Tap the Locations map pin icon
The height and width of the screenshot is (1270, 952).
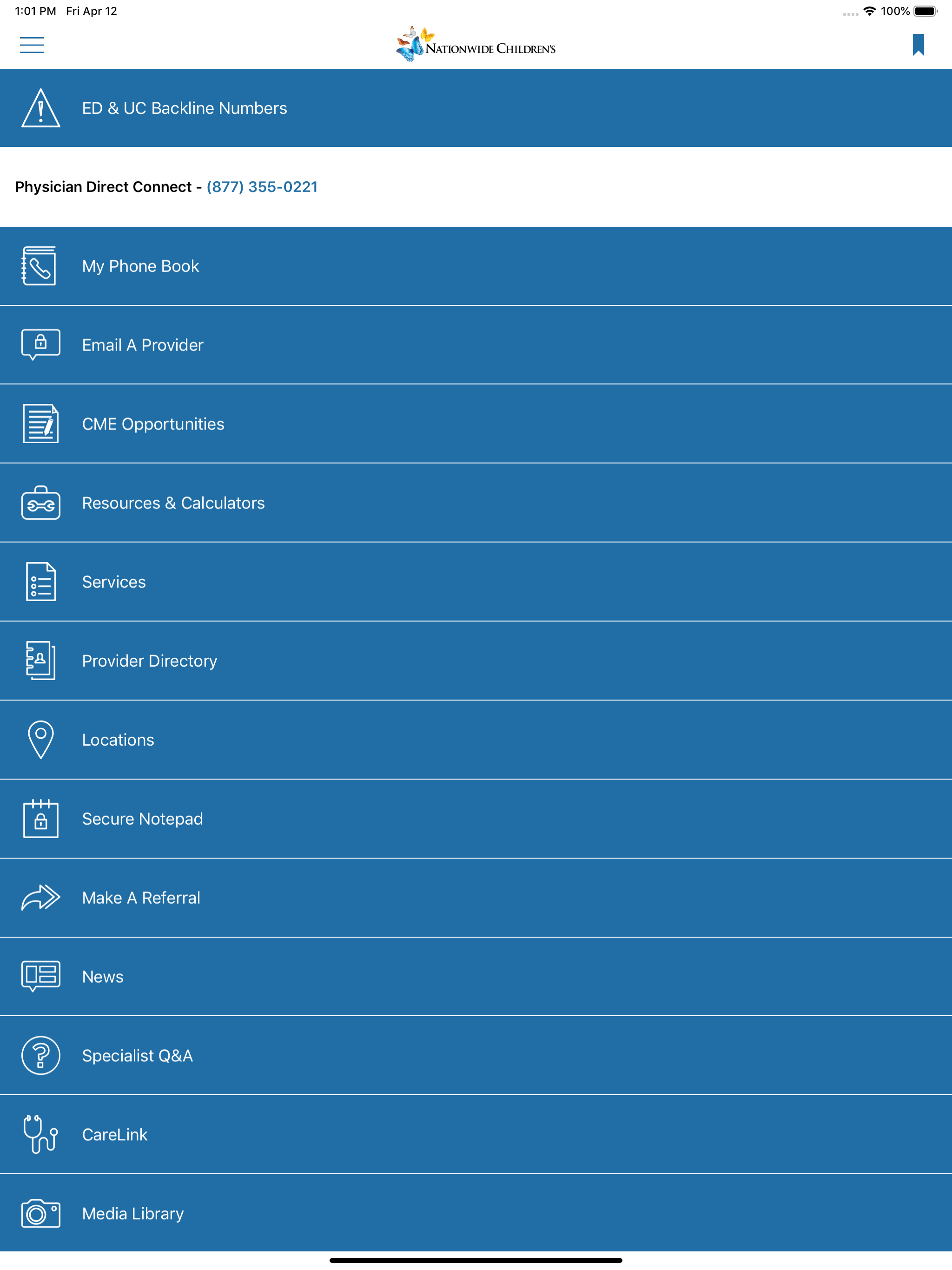41,740
